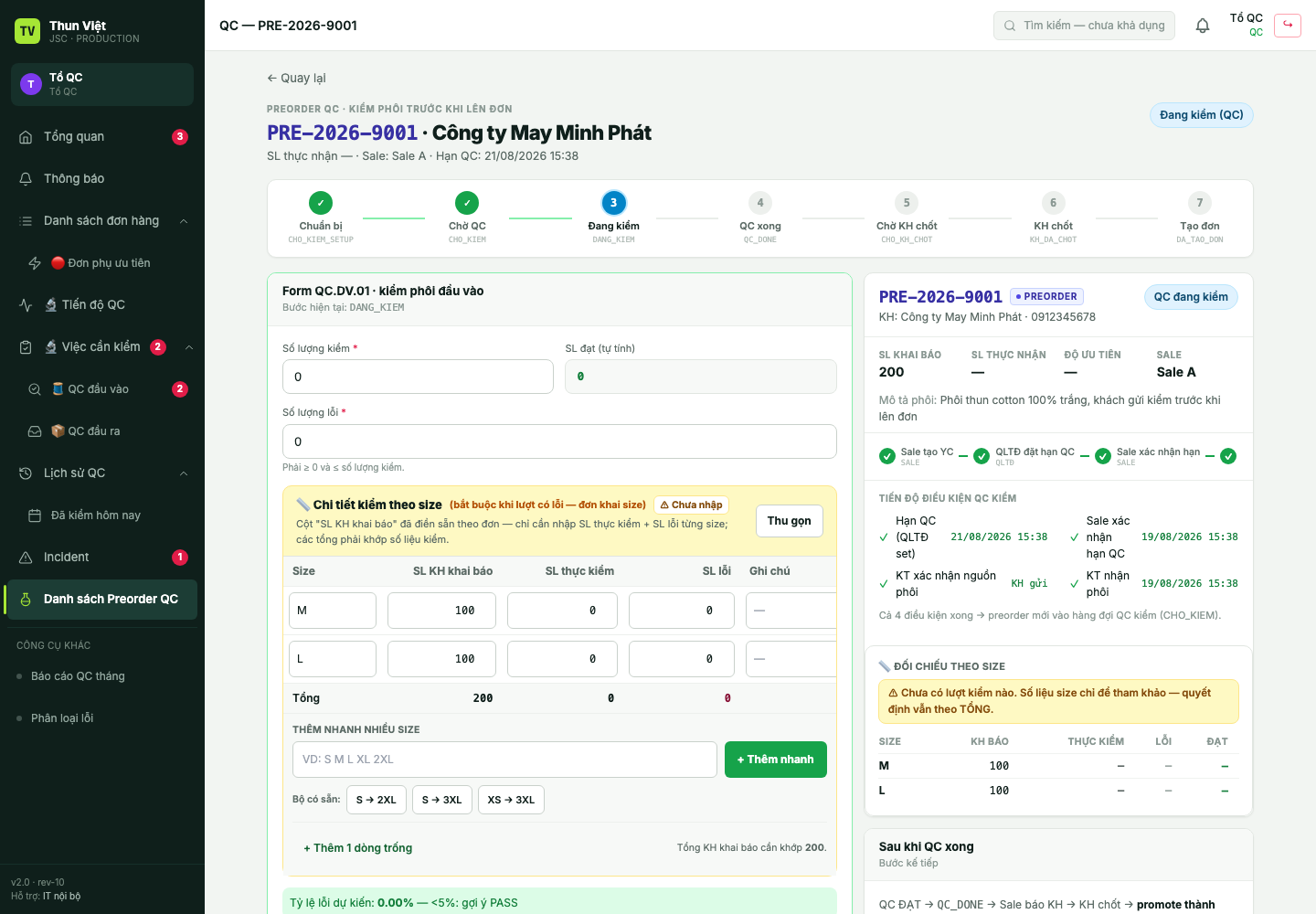
Task: Select the S → 2XL size preset
Action: click(x=377, y=800)
